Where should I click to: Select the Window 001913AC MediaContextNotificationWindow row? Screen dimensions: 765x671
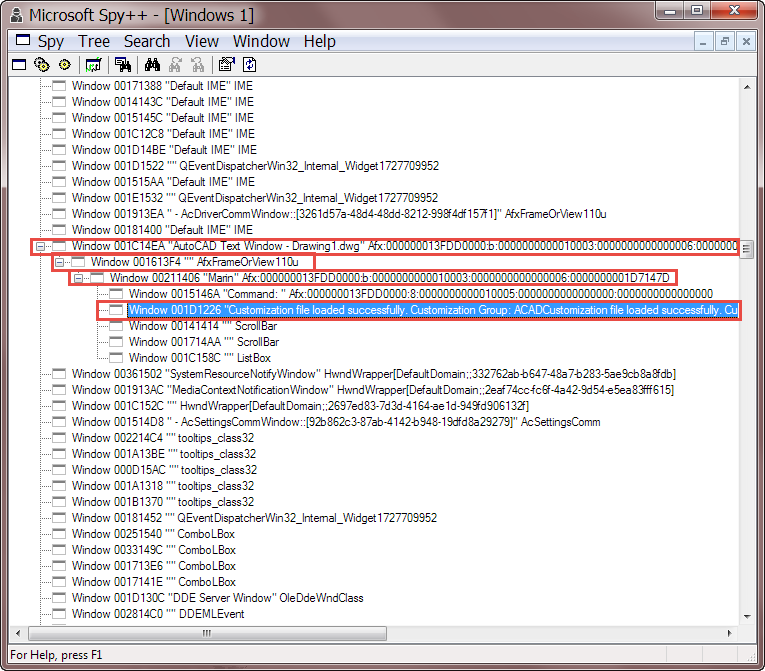pos(373,390)
